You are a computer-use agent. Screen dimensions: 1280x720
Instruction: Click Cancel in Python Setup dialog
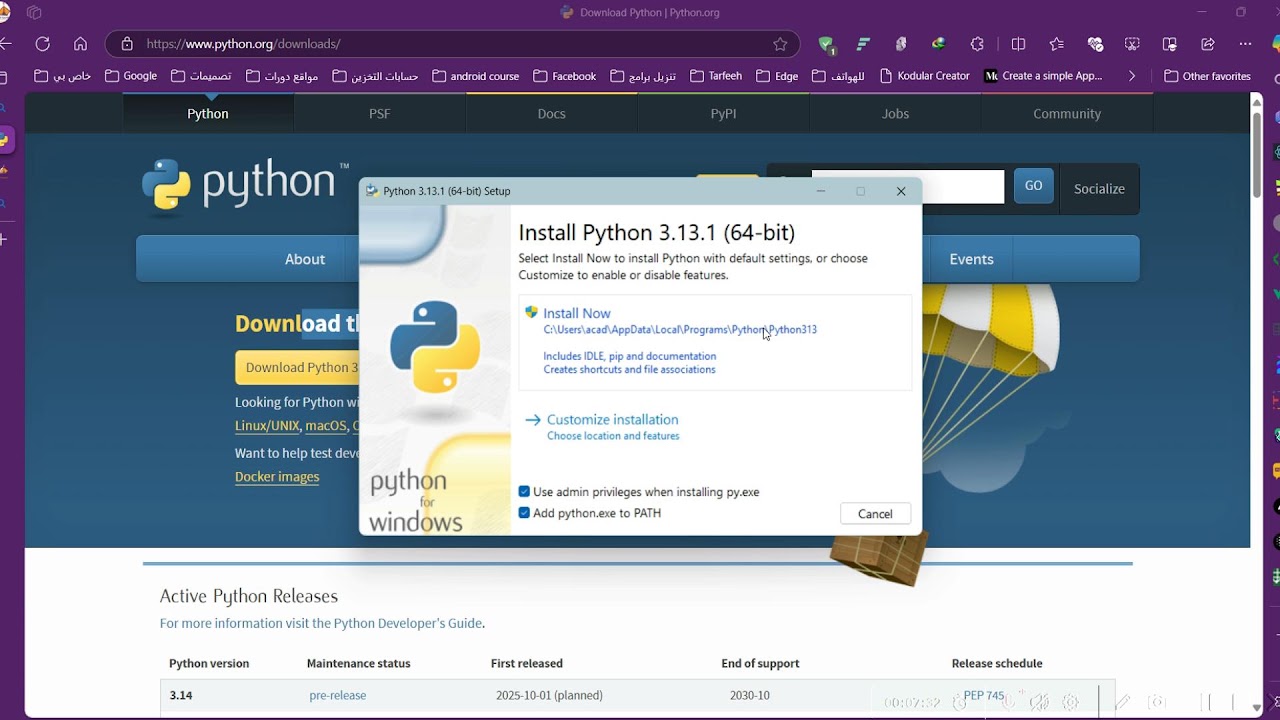click(875, 514)
